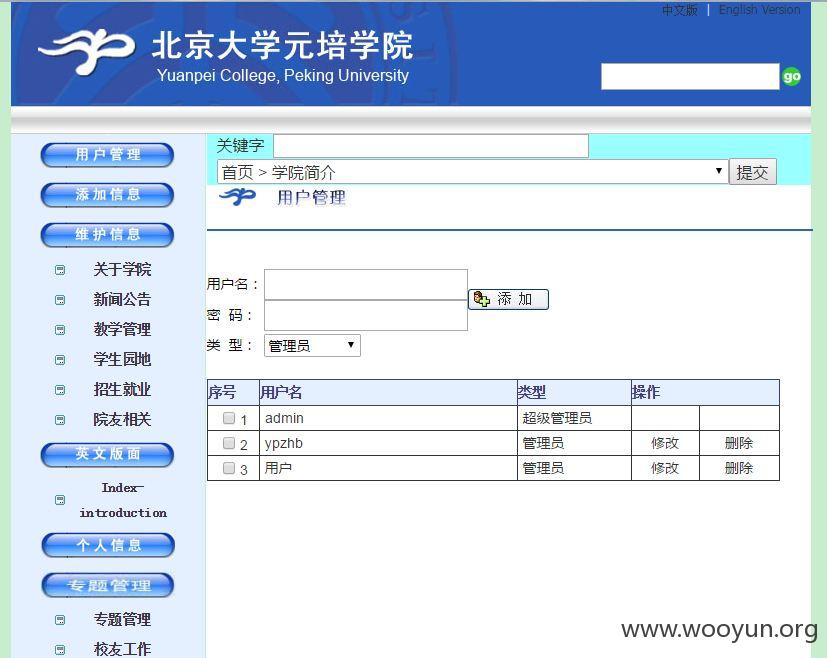Focus the 密码 password input field
Viewport: 827px width, 658px height.
(x=366, y=315)
